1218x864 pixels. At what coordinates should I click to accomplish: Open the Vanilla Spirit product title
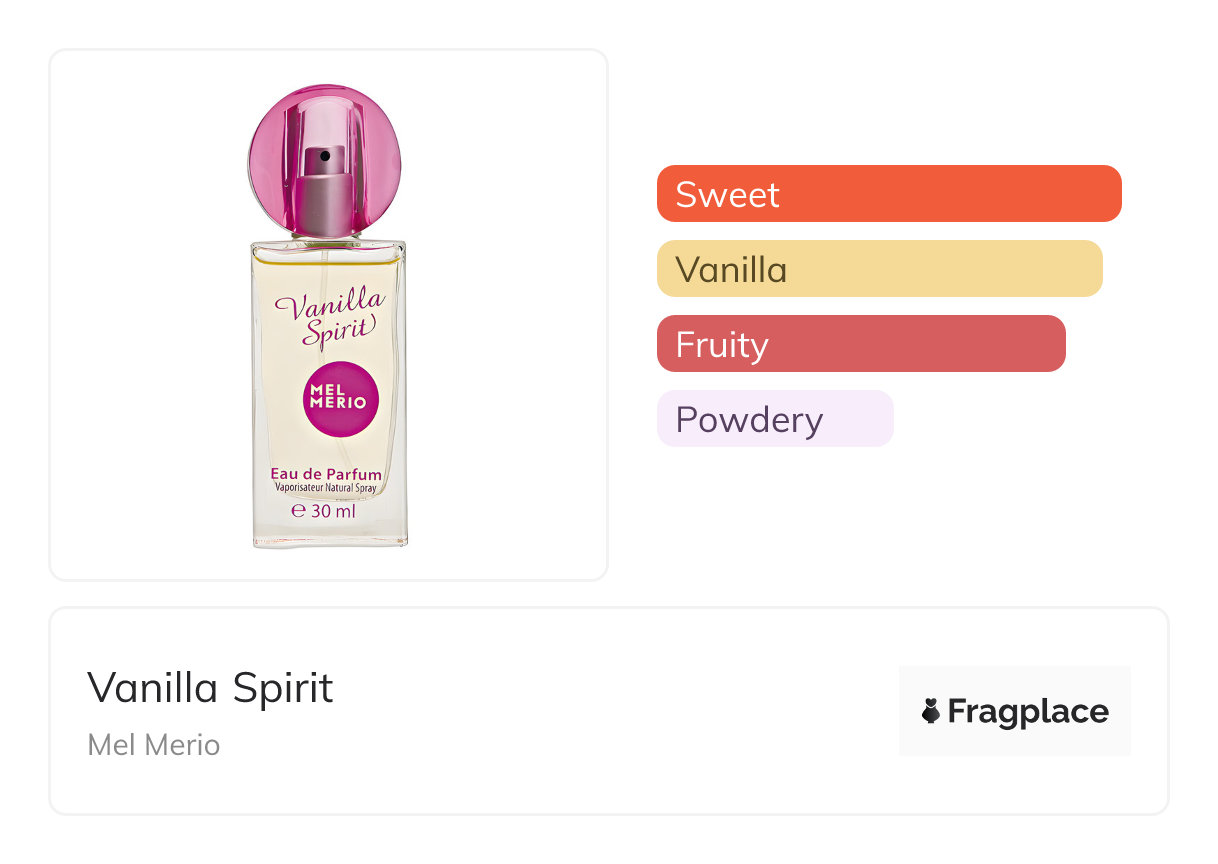click(x=210, y=688)
